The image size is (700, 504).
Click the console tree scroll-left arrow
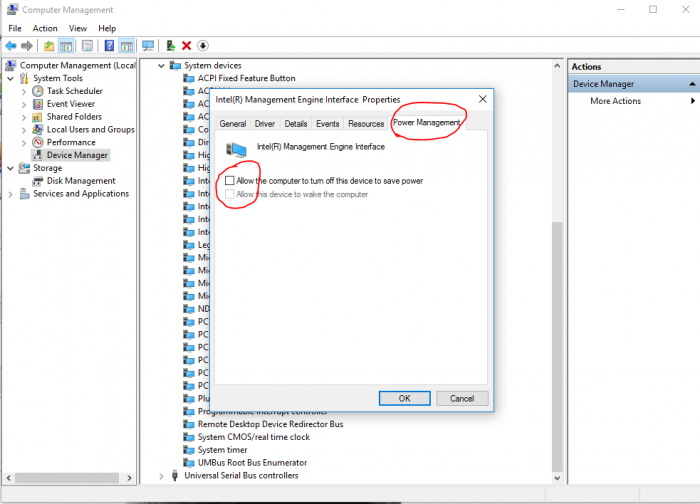pos(8,478)
